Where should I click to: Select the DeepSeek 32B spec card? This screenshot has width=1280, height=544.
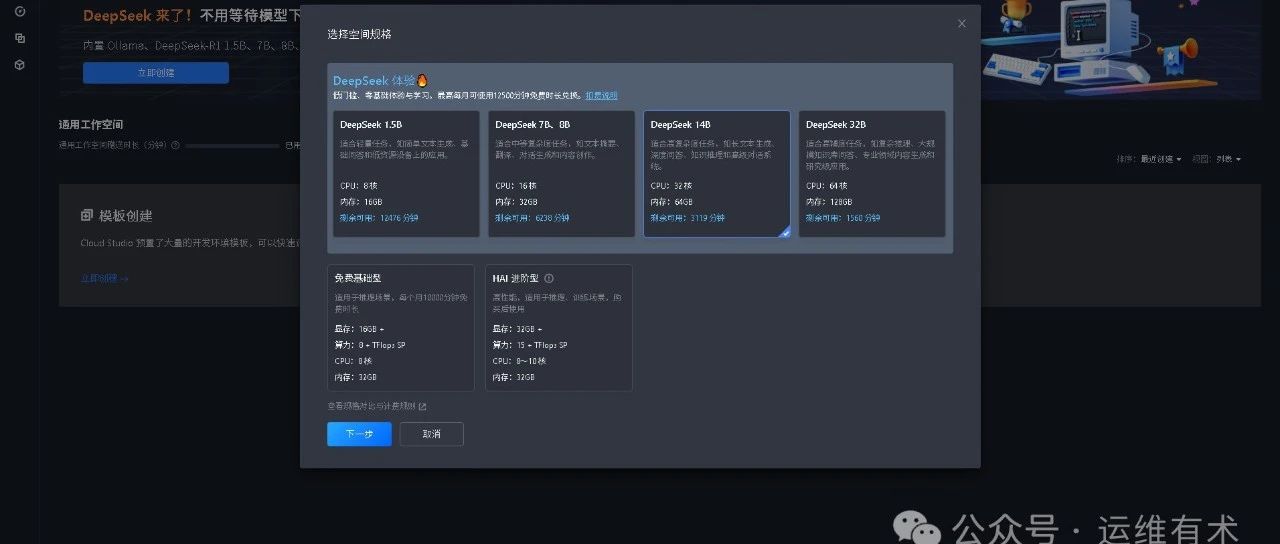tap(872, 174)
